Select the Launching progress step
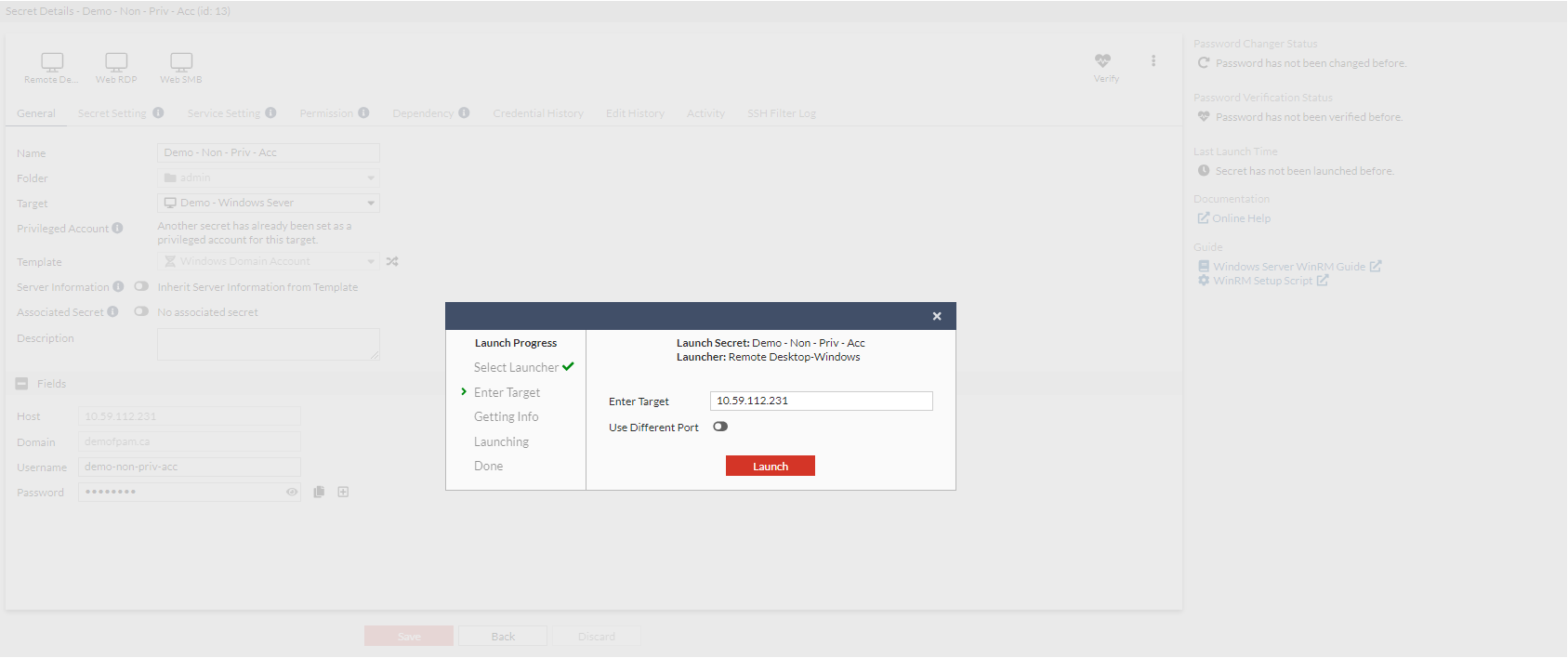Screen dimensions: 1568x658 (x=501, y=441)
